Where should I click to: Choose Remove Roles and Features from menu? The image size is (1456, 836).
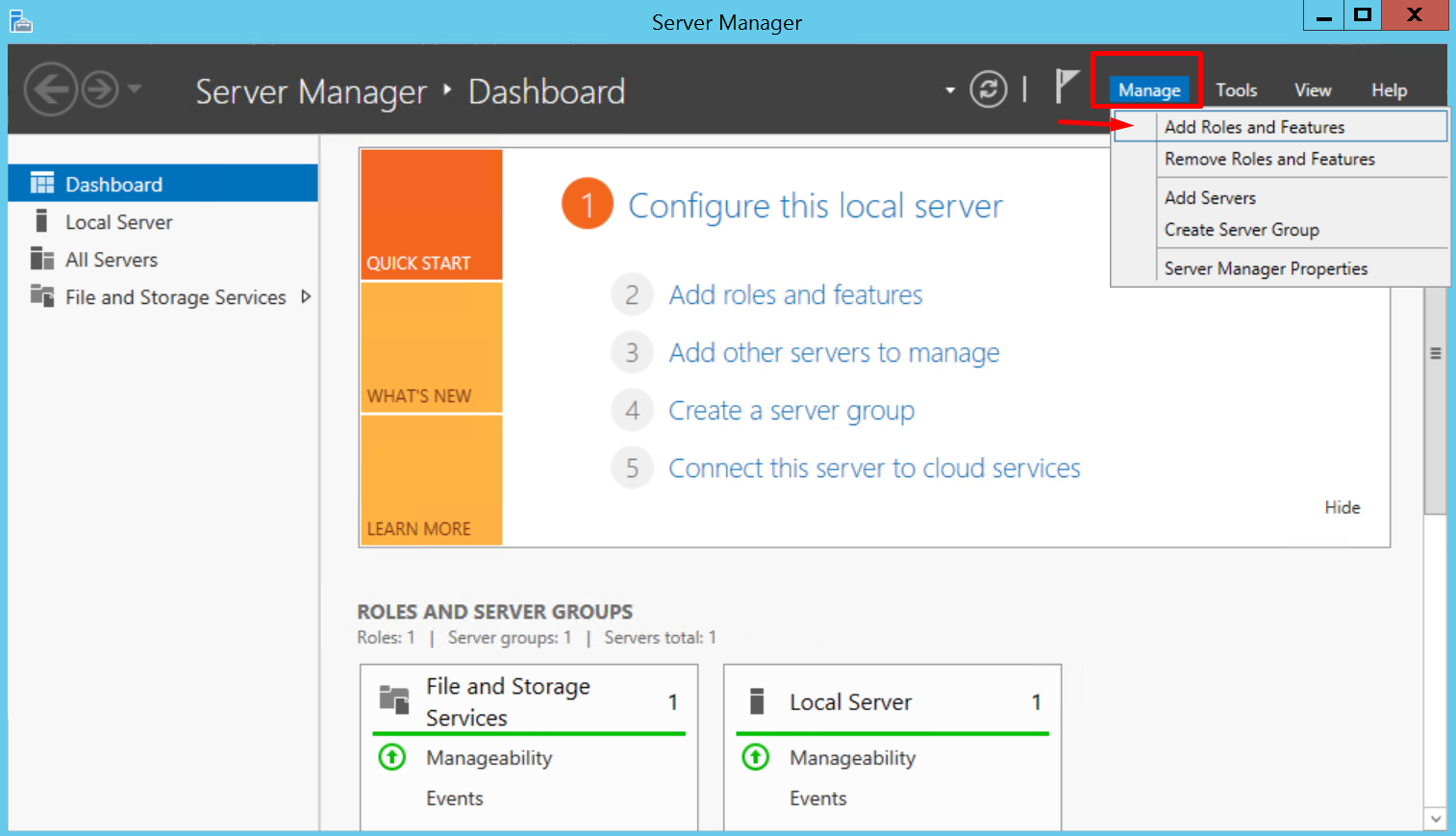click(1269, 160)
